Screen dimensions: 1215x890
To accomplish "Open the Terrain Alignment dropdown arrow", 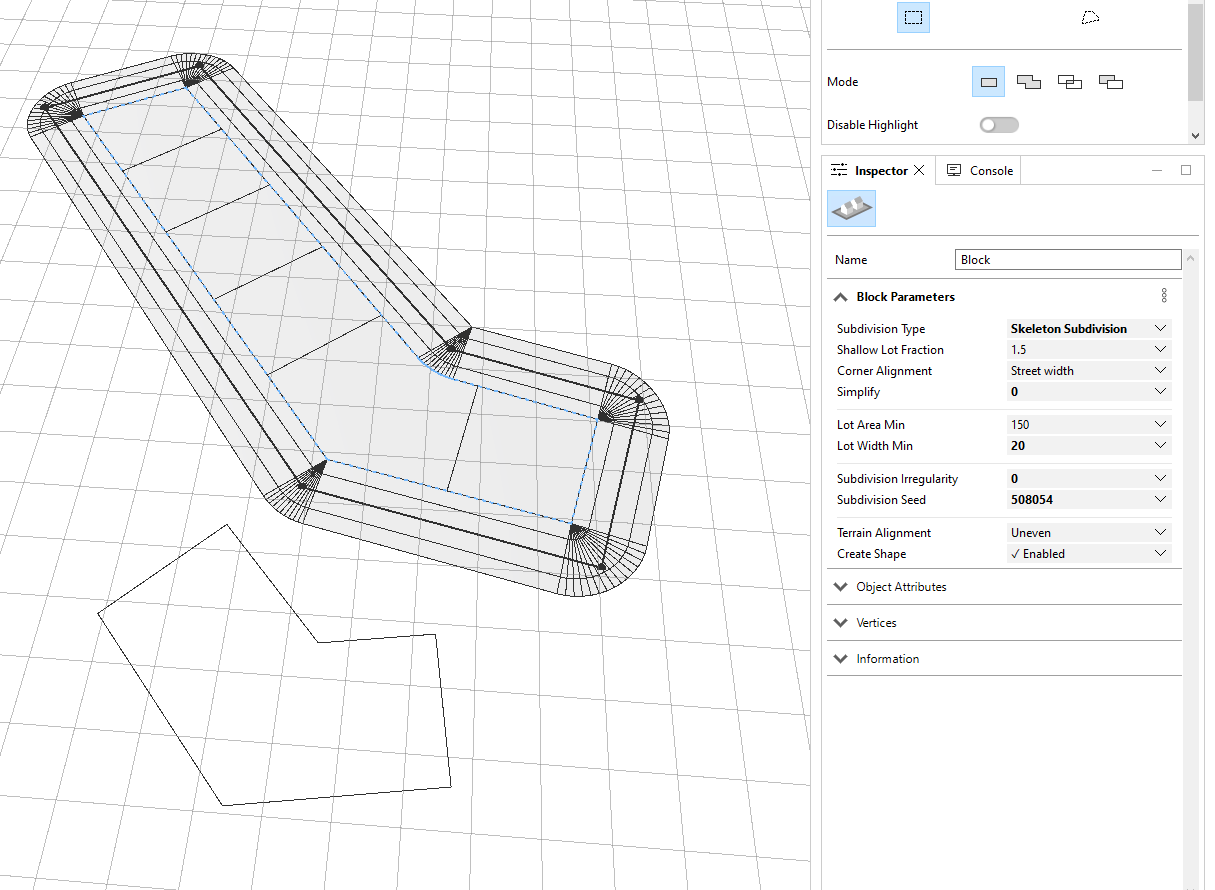I will click(x=1160, y=532).
